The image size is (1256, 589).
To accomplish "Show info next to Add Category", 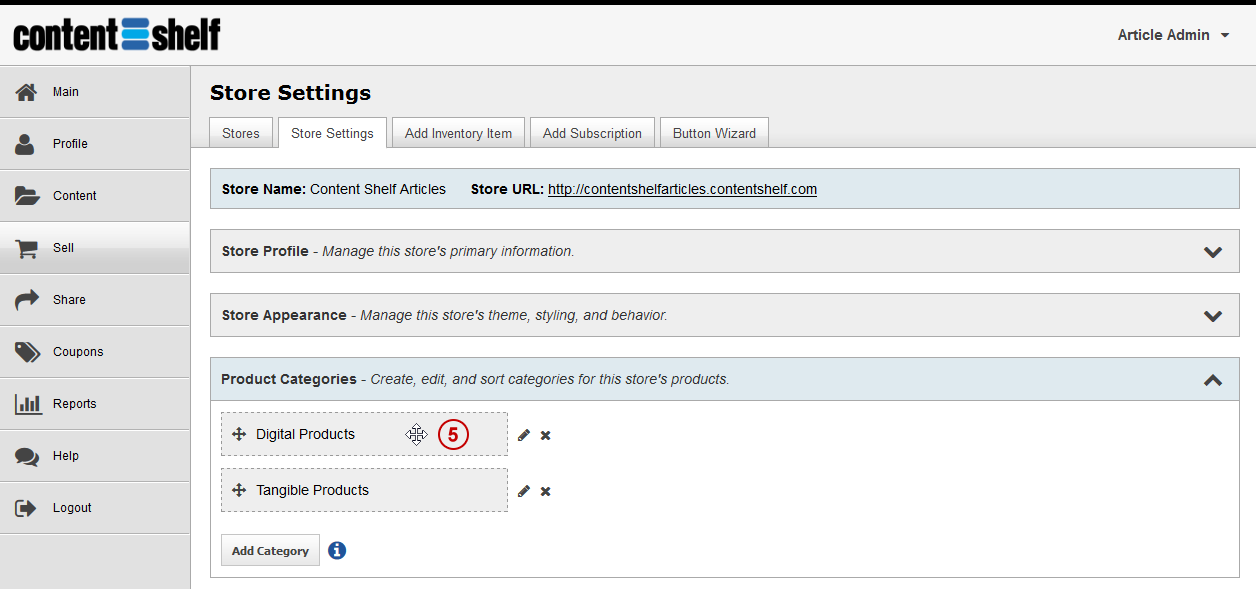I will [337, 550].
